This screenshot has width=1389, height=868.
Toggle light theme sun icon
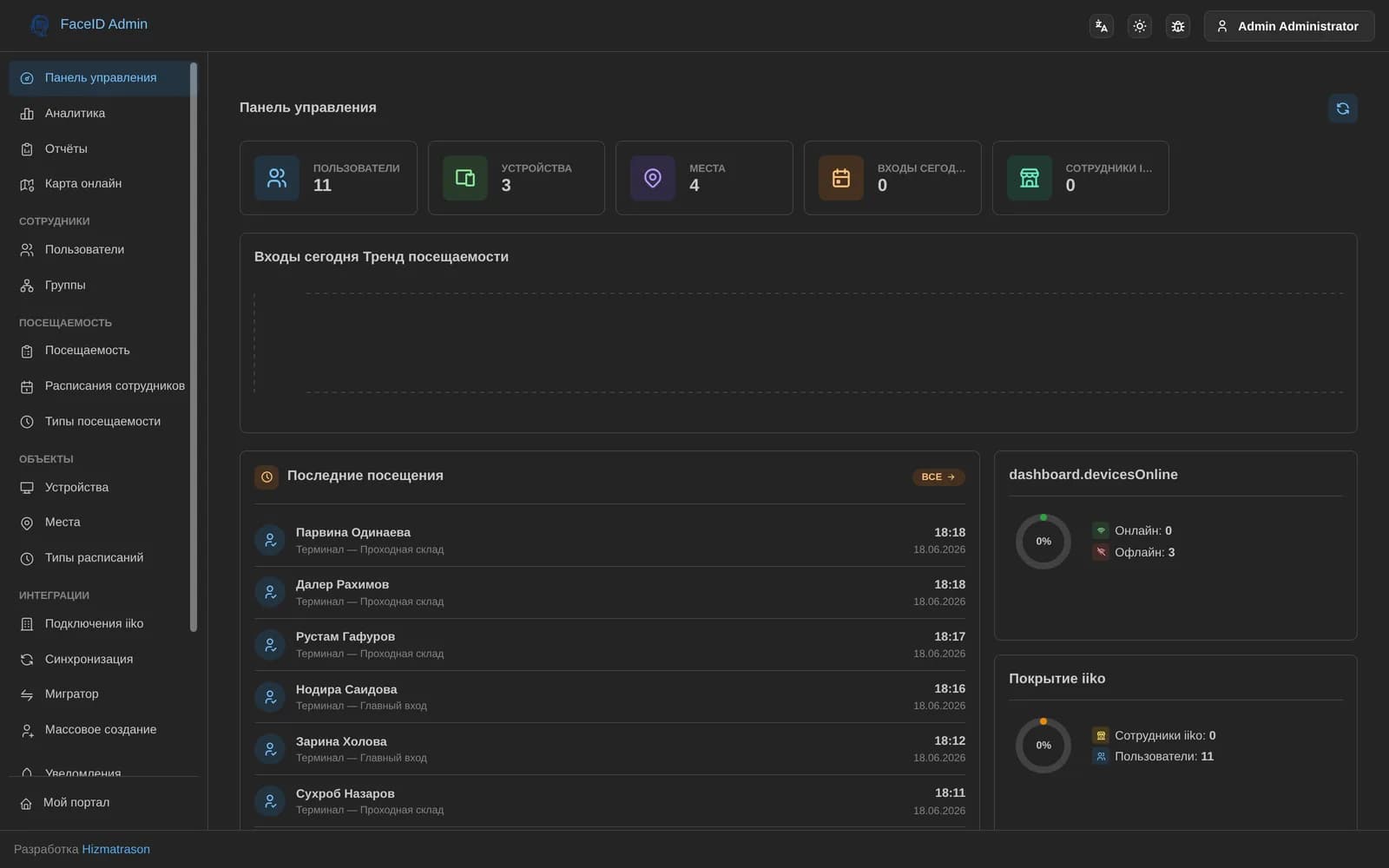[1140, 26]
